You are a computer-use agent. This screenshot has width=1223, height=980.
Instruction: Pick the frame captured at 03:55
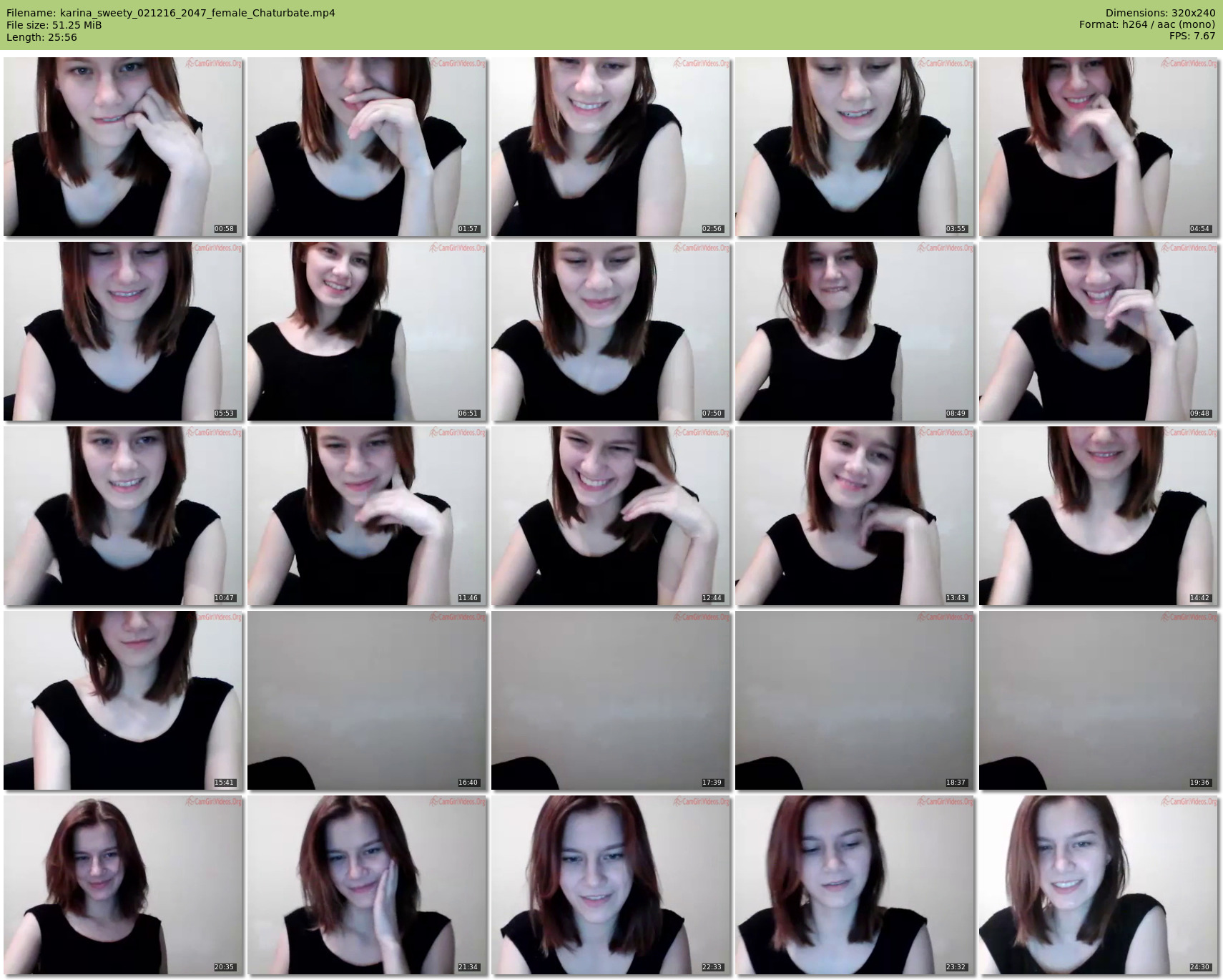pos(855,147)
